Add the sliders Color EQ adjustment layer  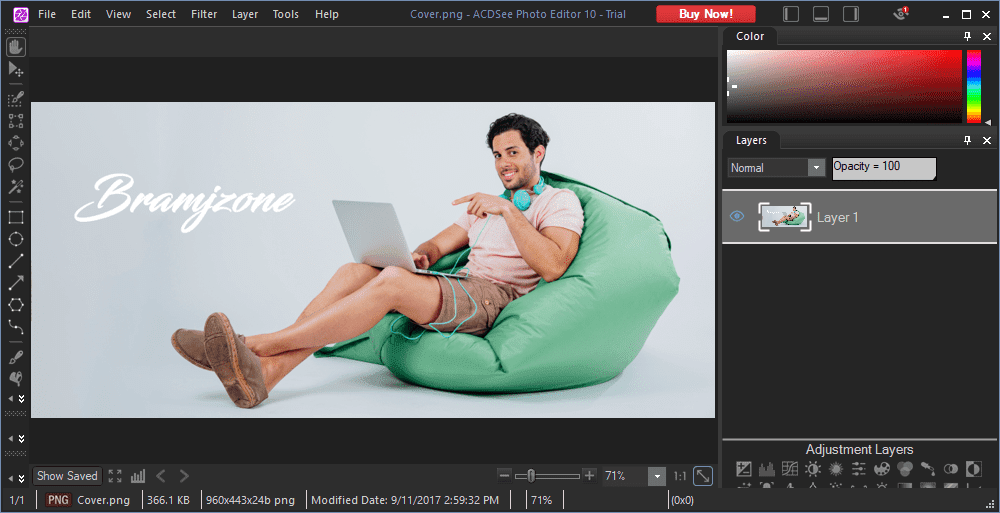[858, 469]
